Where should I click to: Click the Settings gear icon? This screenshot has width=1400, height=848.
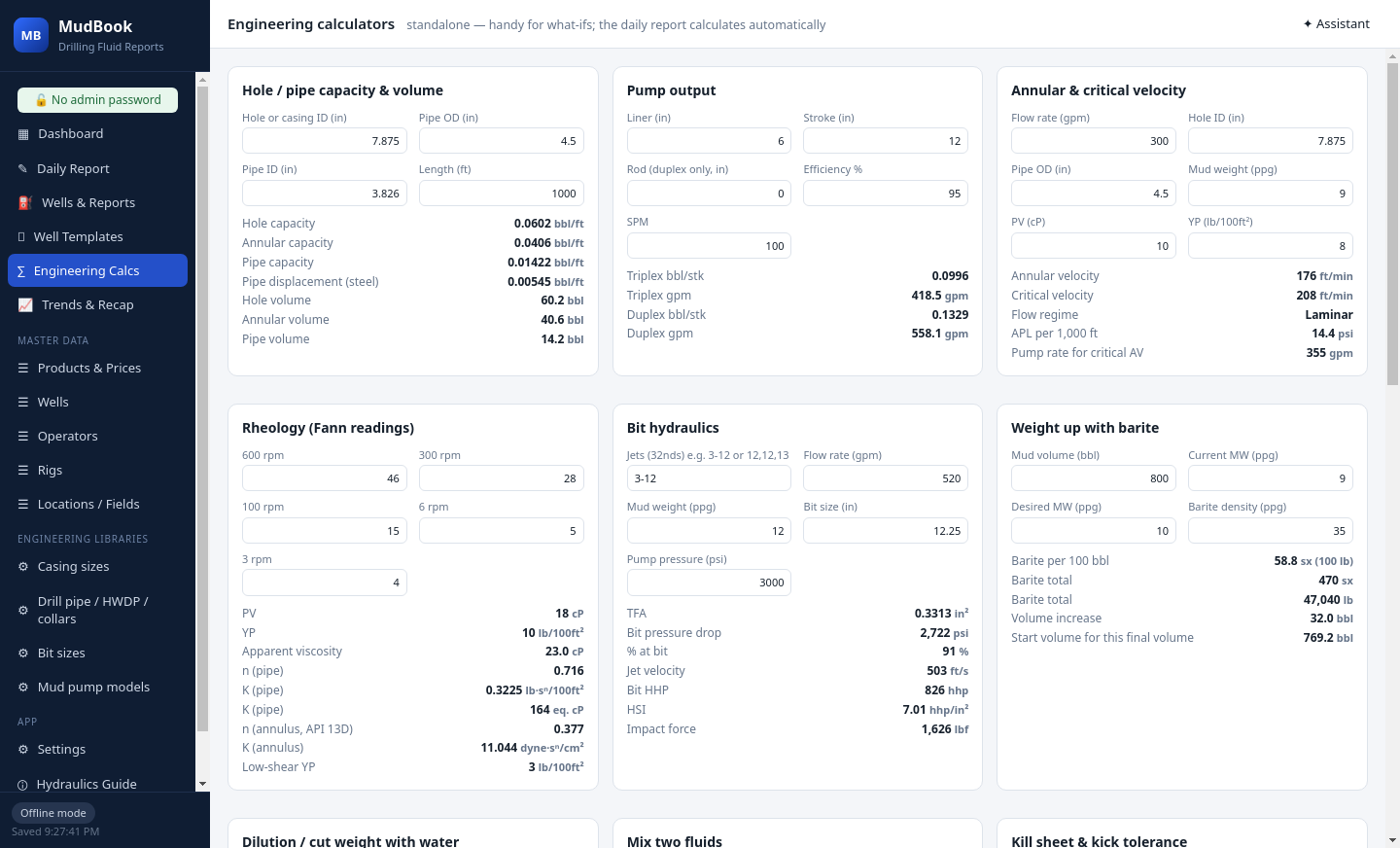click(x=23, y=749)
